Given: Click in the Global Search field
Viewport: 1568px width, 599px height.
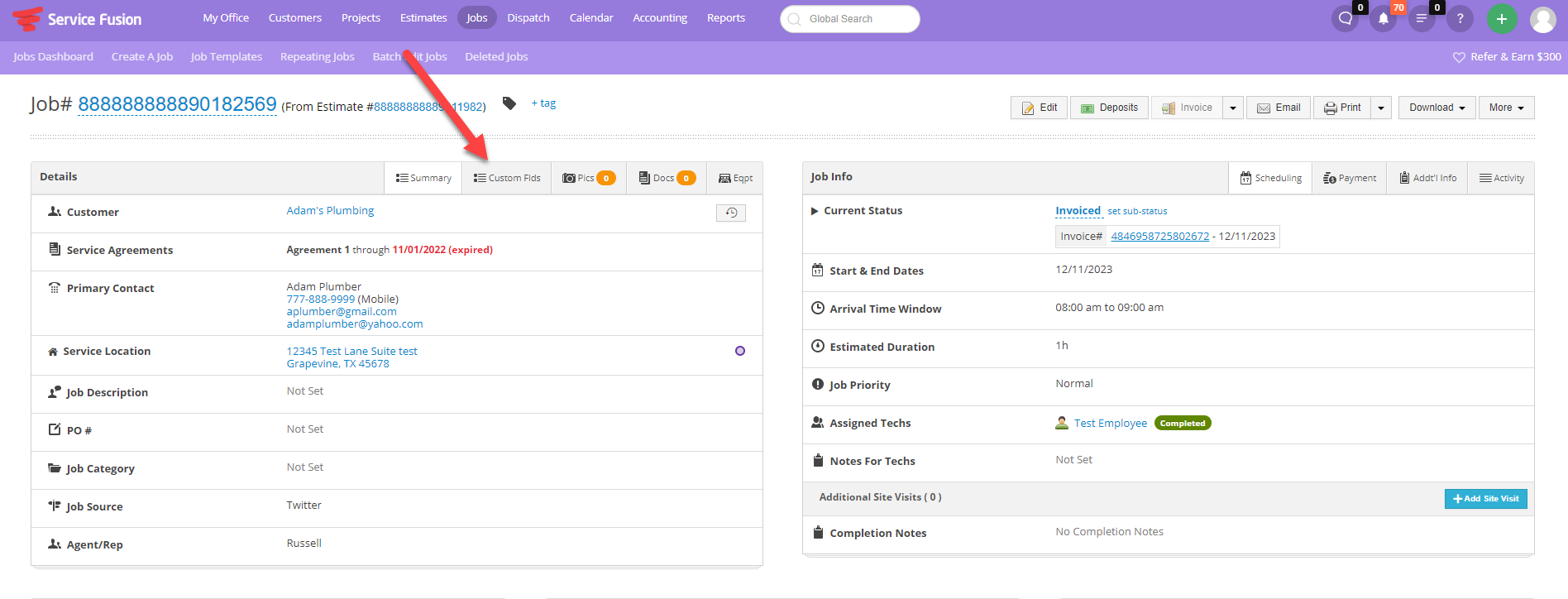Looking at the screenshot, I should coord(850,19).
